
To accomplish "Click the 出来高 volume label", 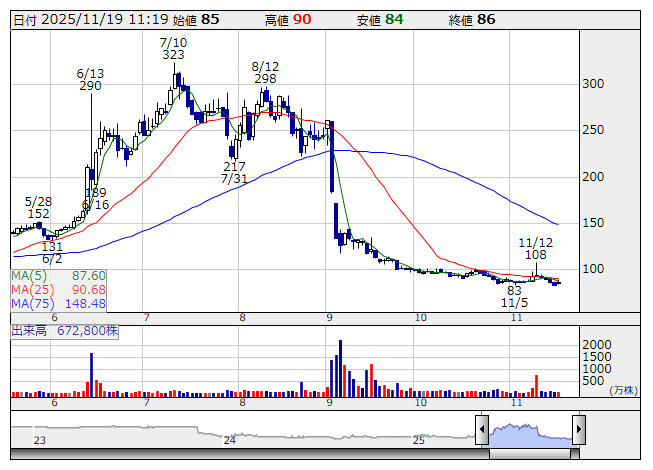I will pos(64,328).
